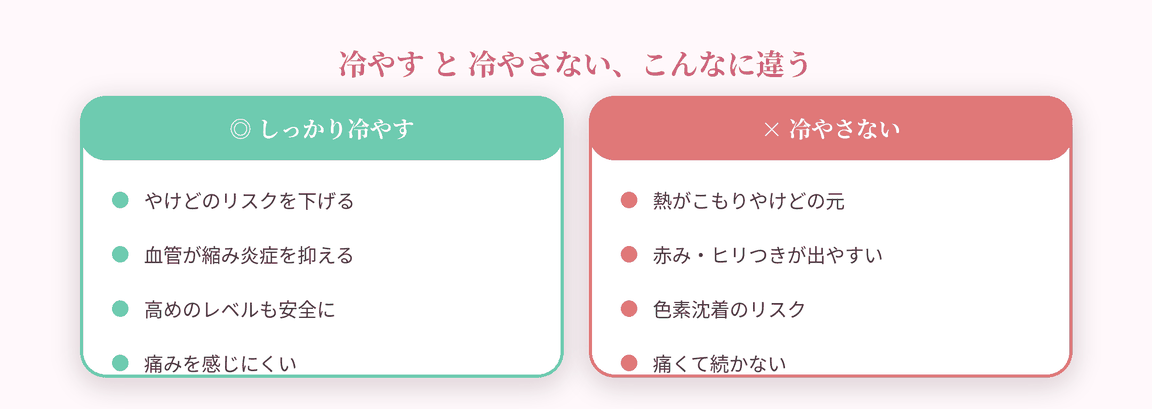Click the text 熱がこもりやけどの元
Screen dimensions: 1152x409
click(749, 200)
